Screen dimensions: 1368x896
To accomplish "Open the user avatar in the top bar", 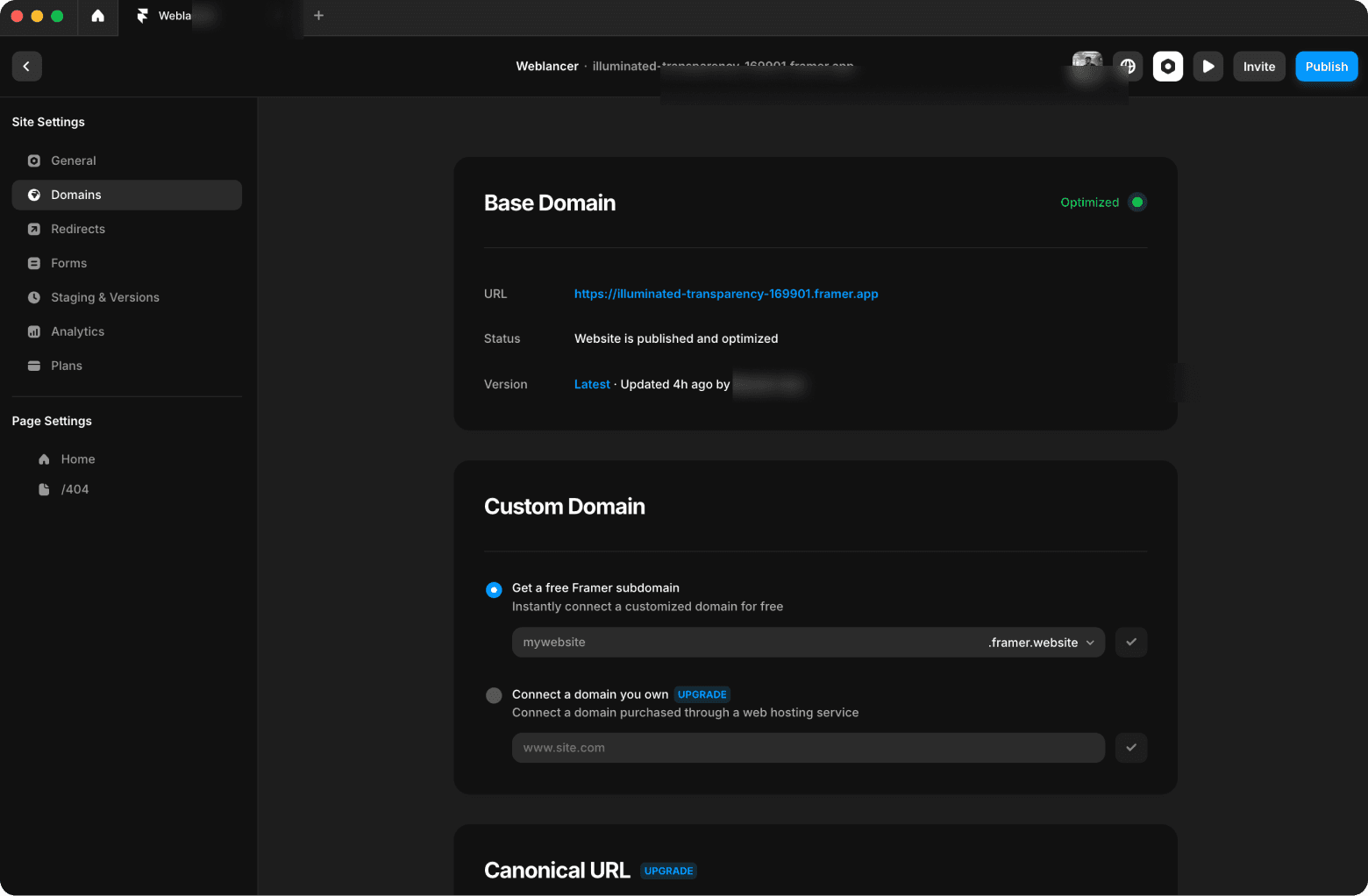I will point(1087,66).
